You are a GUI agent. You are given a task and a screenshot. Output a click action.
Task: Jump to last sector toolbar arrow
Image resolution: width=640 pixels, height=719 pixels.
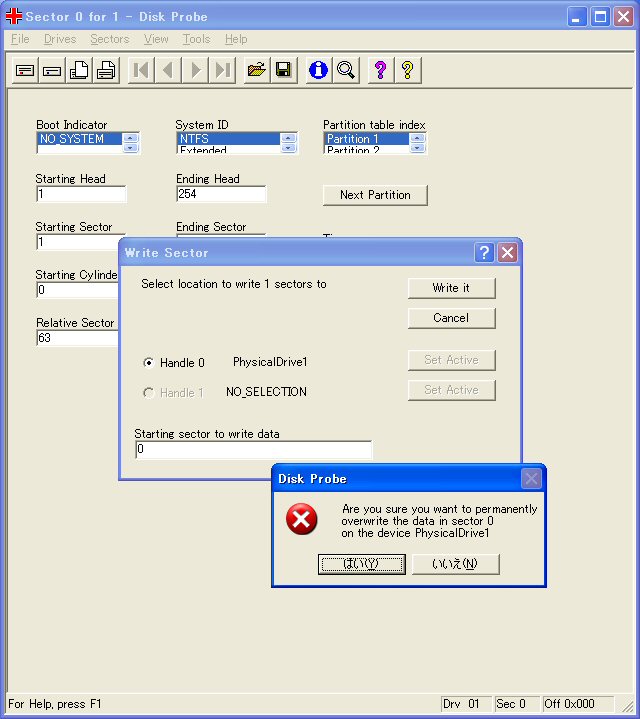coord(222,70)
